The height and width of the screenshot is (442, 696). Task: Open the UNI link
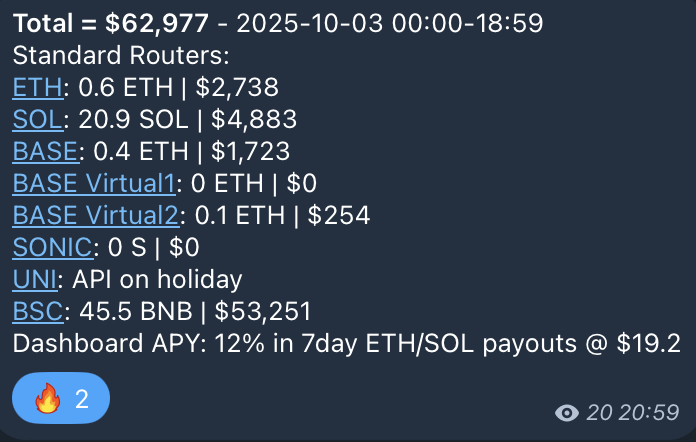(34, 279)
